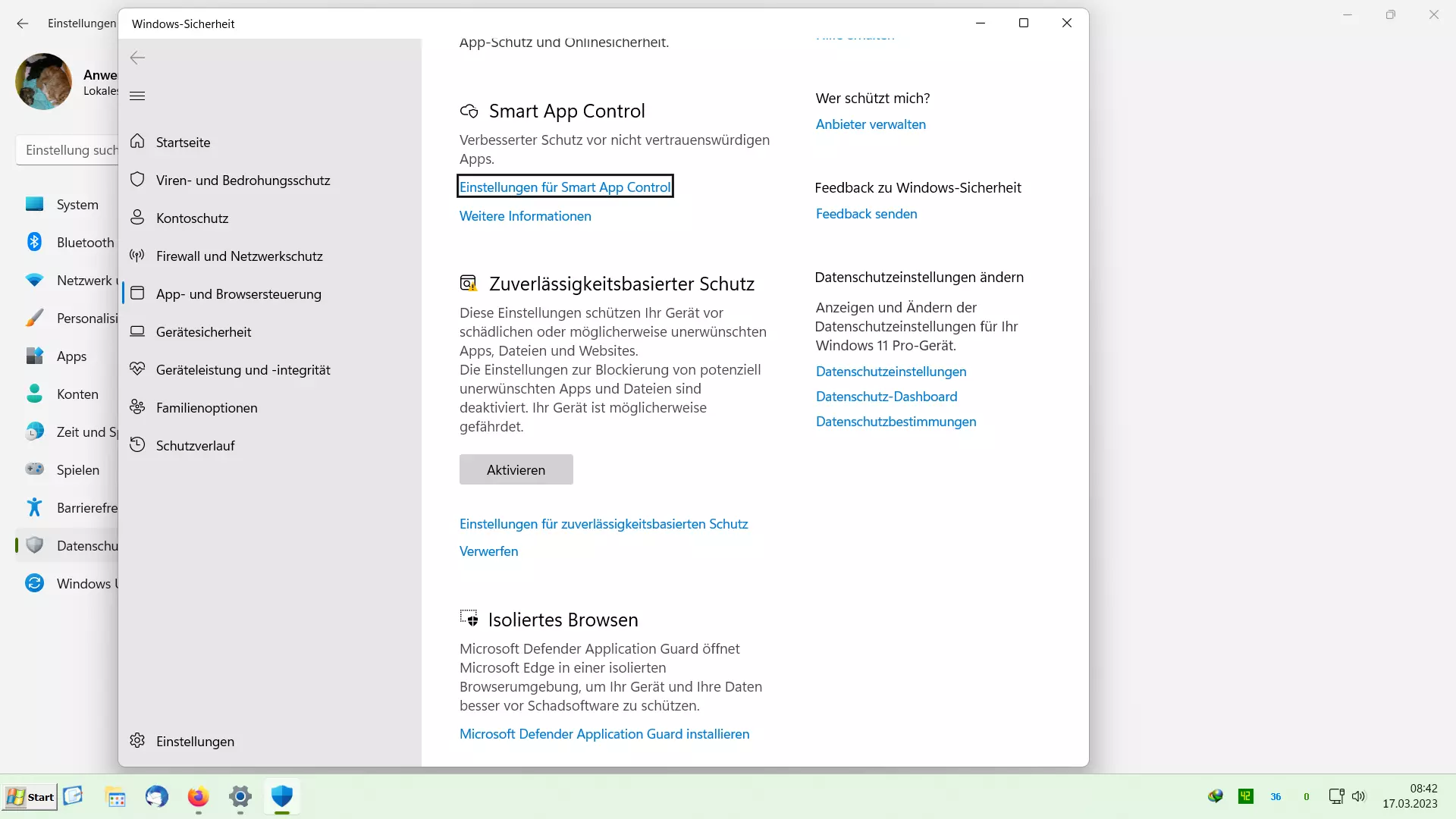
Task: Click the Firewall und Netzwerkschutz antenna icon
Action: [x=137, y=256]
